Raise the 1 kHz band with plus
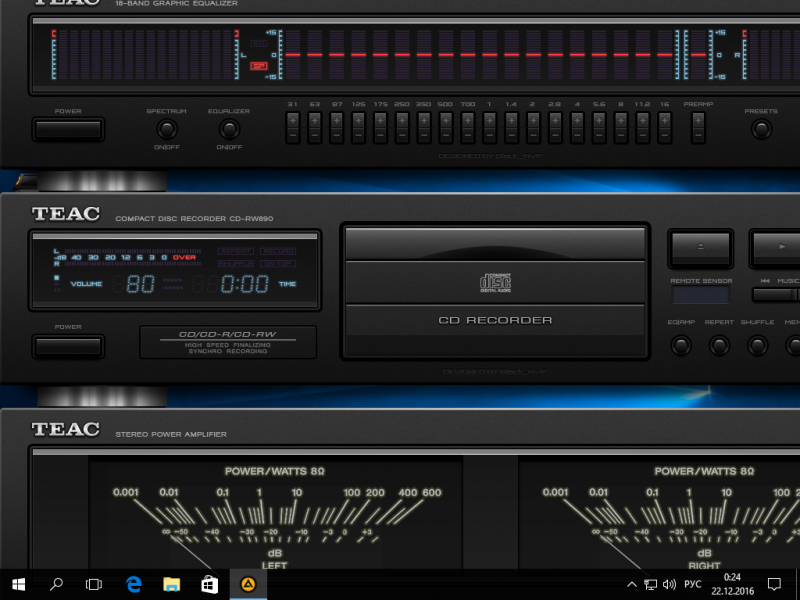The width and height of the screenshot is (800, 600). [x=490, y=121]
